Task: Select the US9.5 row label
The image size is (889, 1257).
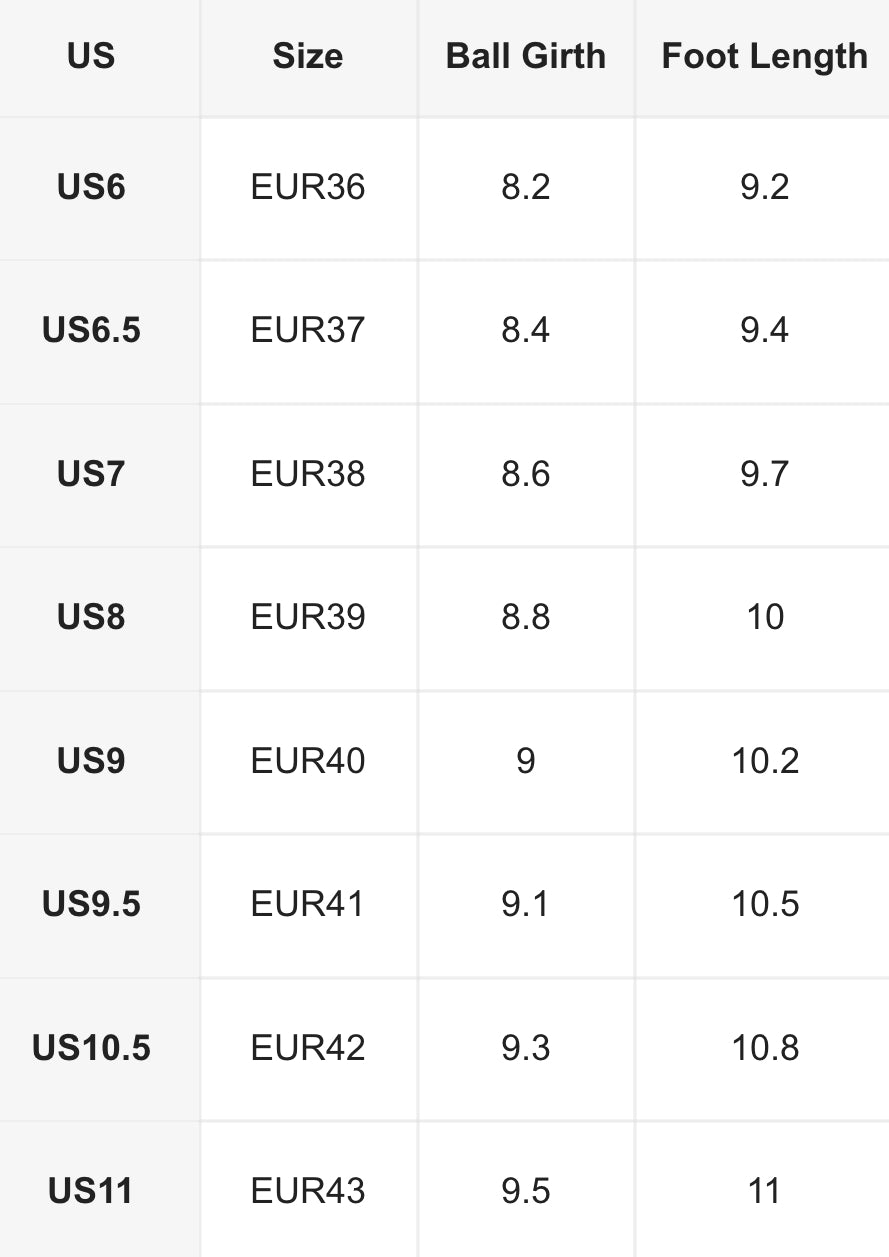Action: [x=91, y=904]
